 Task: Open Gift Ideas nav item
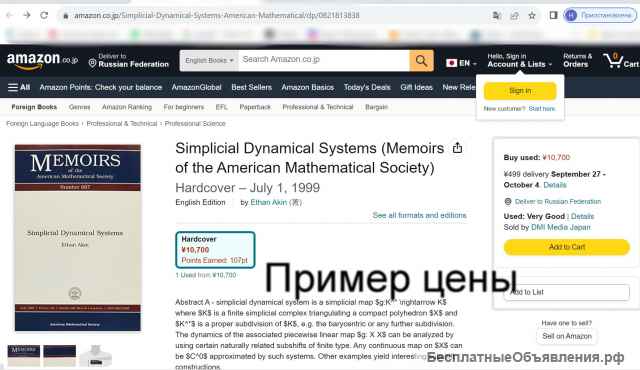click(x=416, y=87)
